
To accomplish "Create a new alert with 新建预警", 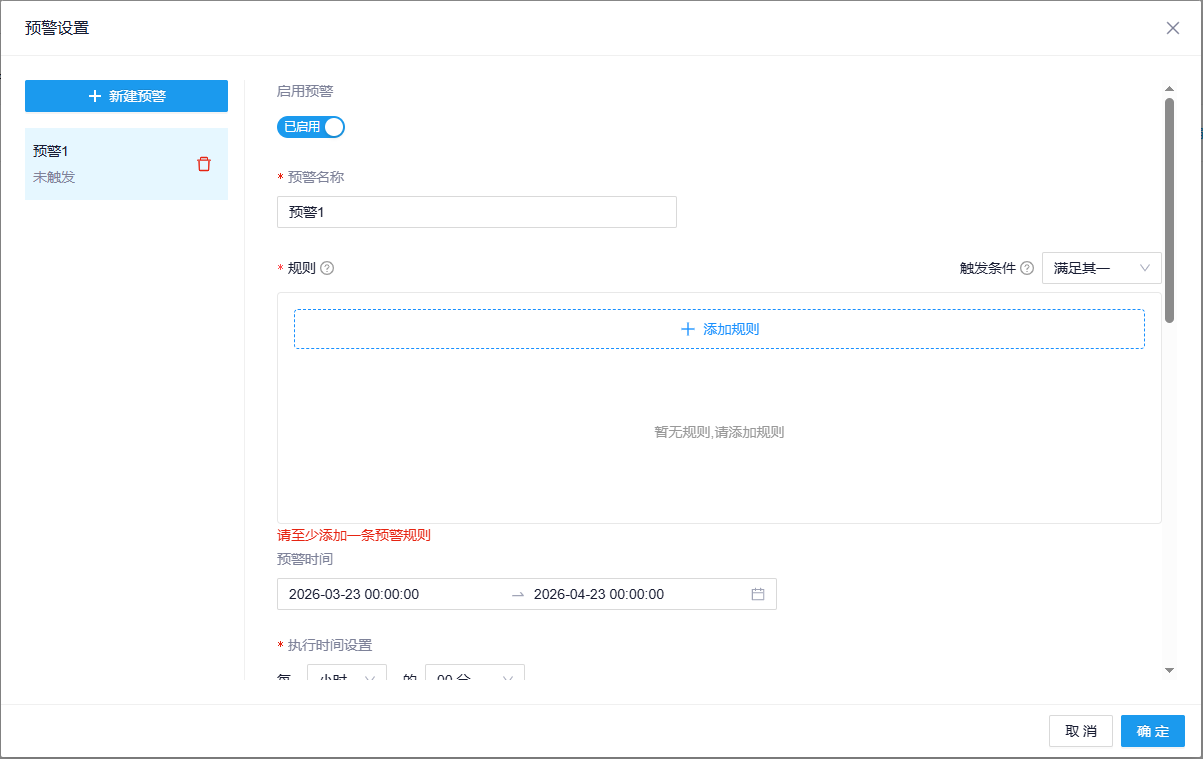I will pos(126,95).
